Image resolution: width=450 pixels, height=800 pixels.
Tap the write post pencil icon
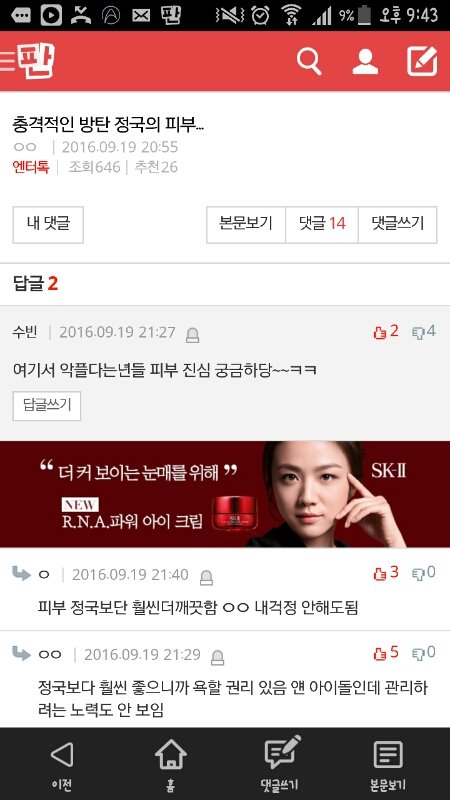422,61
